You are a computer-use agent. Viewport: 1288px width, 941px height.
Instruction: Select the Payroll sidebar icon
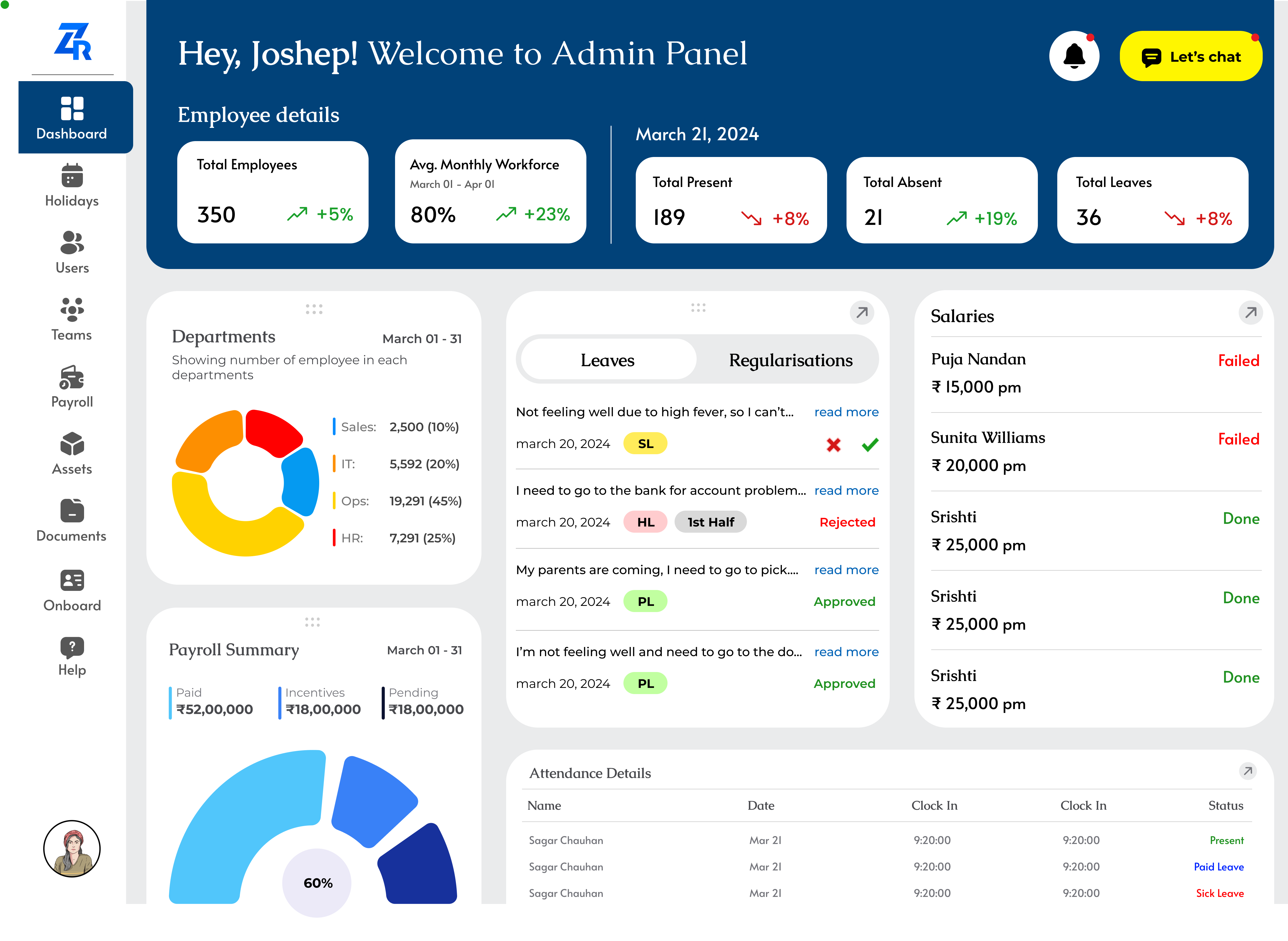pos(72,377)
